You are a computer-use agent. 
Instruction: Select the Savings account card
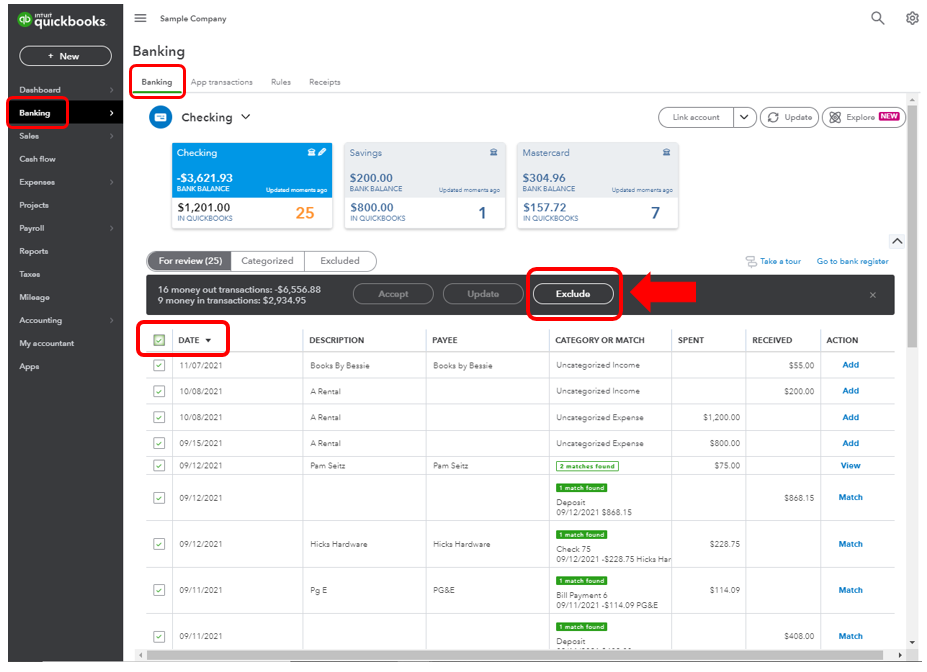click(x=424, y=185)
